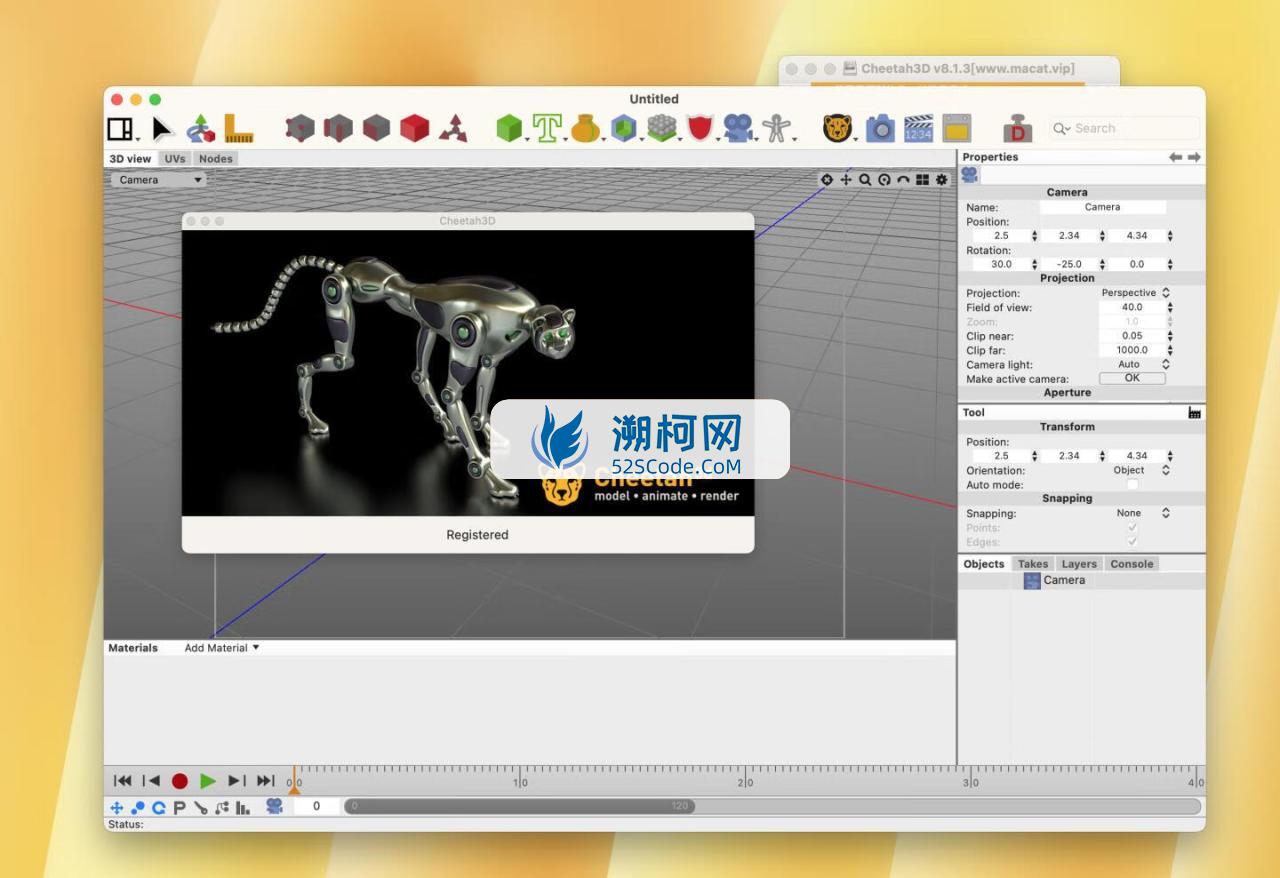Click the cheetah head render icon

click(x=838, y=128)
